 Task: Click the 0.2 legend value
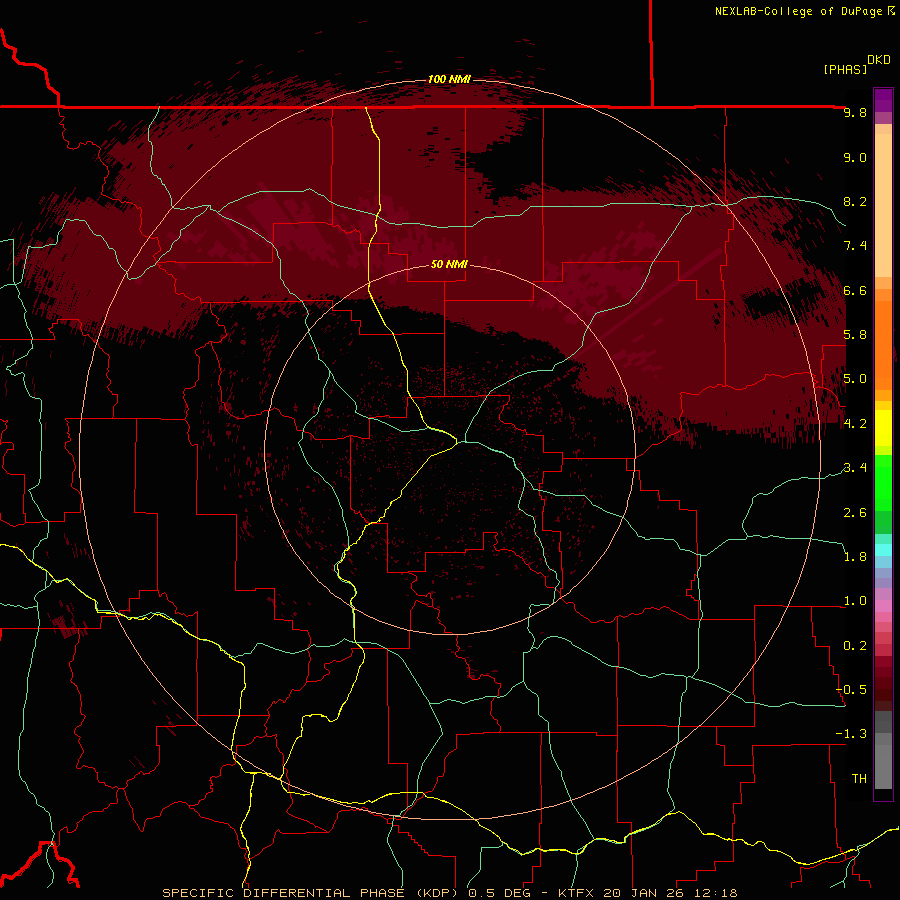[x=855, y=646]
